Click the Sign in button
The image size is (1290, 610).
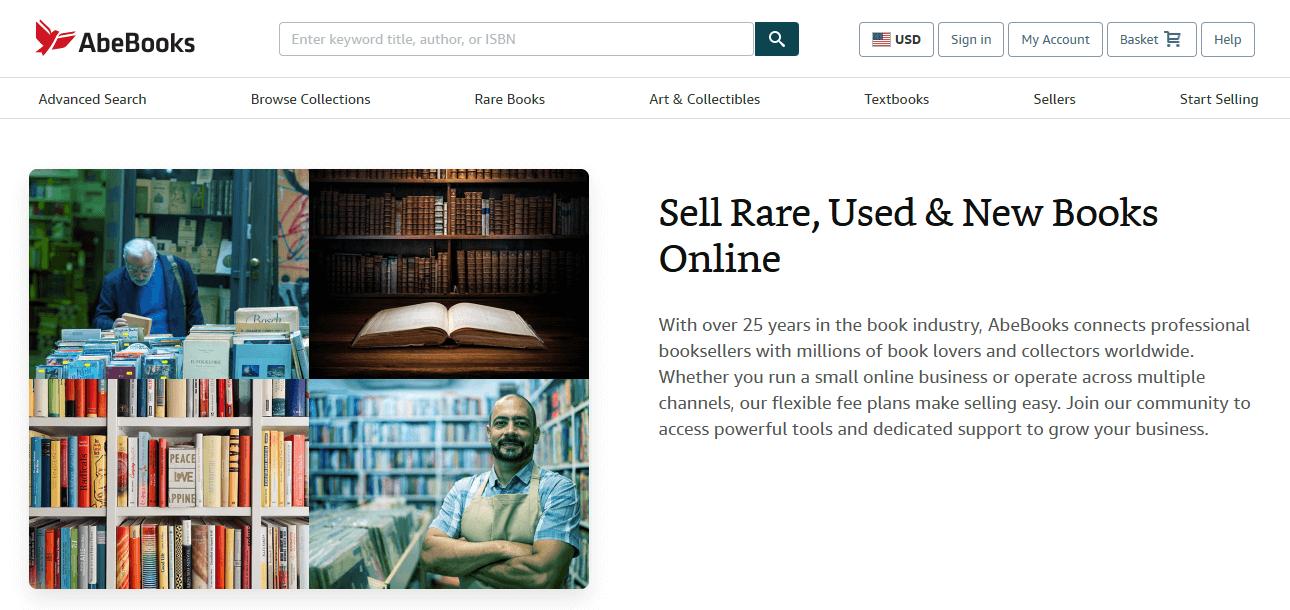coord(971,40)
